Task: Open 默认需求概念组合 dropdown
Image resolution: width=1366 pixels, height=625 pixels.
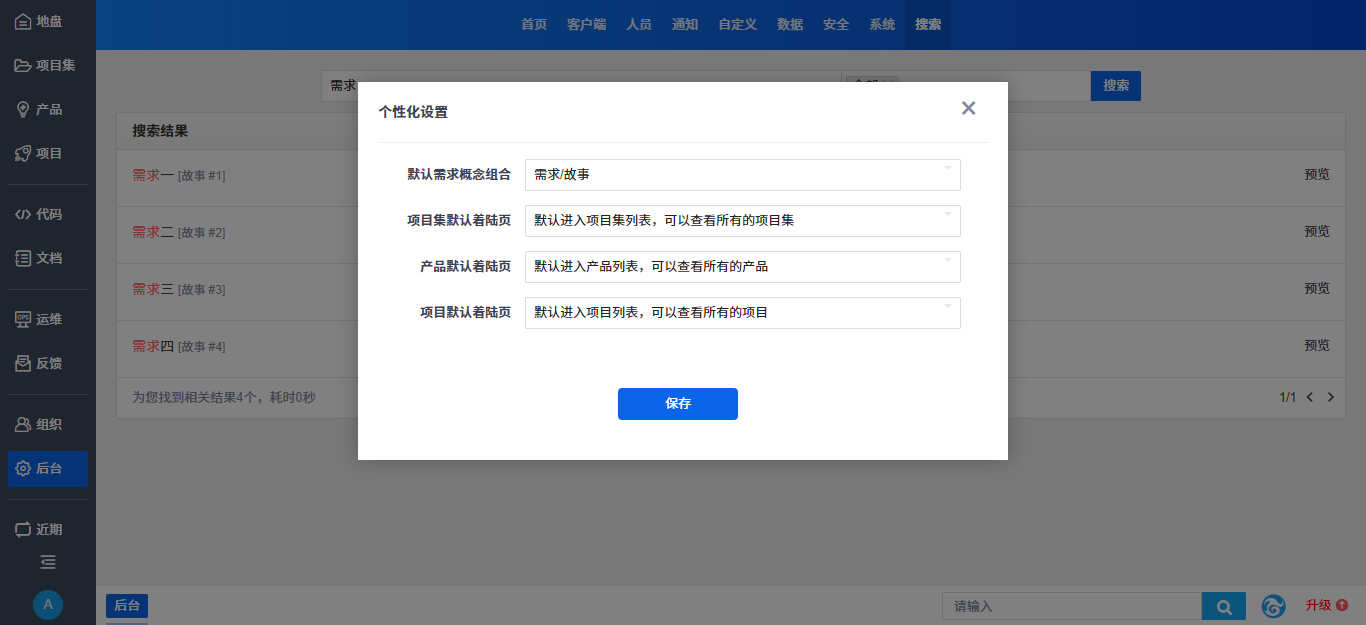Action: (743, 175)
